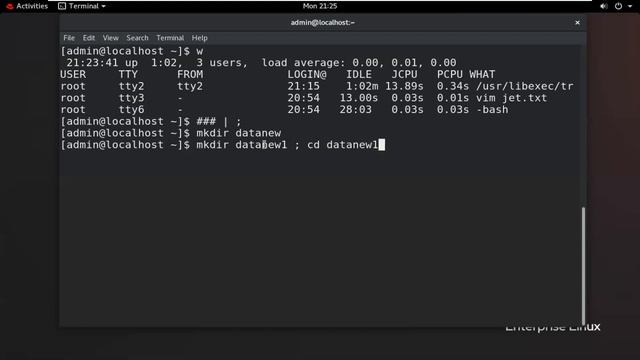Open the Search menu
Image resolution: width=640 pixels, height=360 pixels.
coord(137,38)
